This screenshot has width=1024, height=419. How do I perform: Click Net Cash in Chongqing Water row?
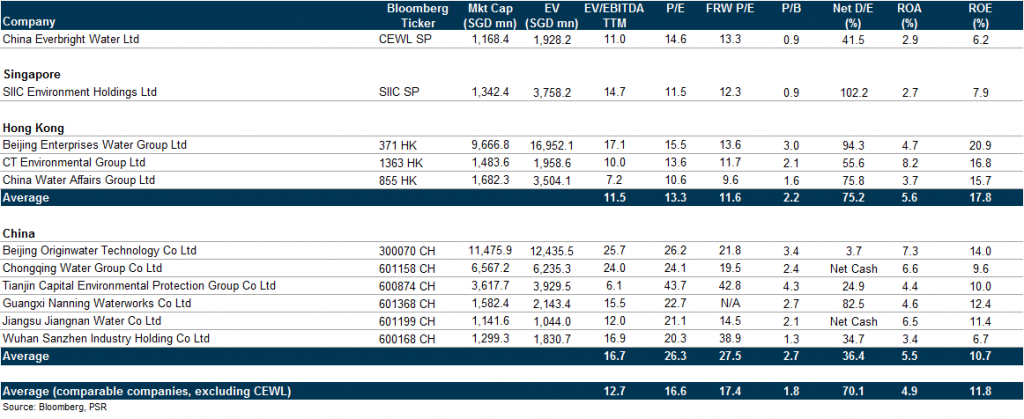tap(854, 268)
